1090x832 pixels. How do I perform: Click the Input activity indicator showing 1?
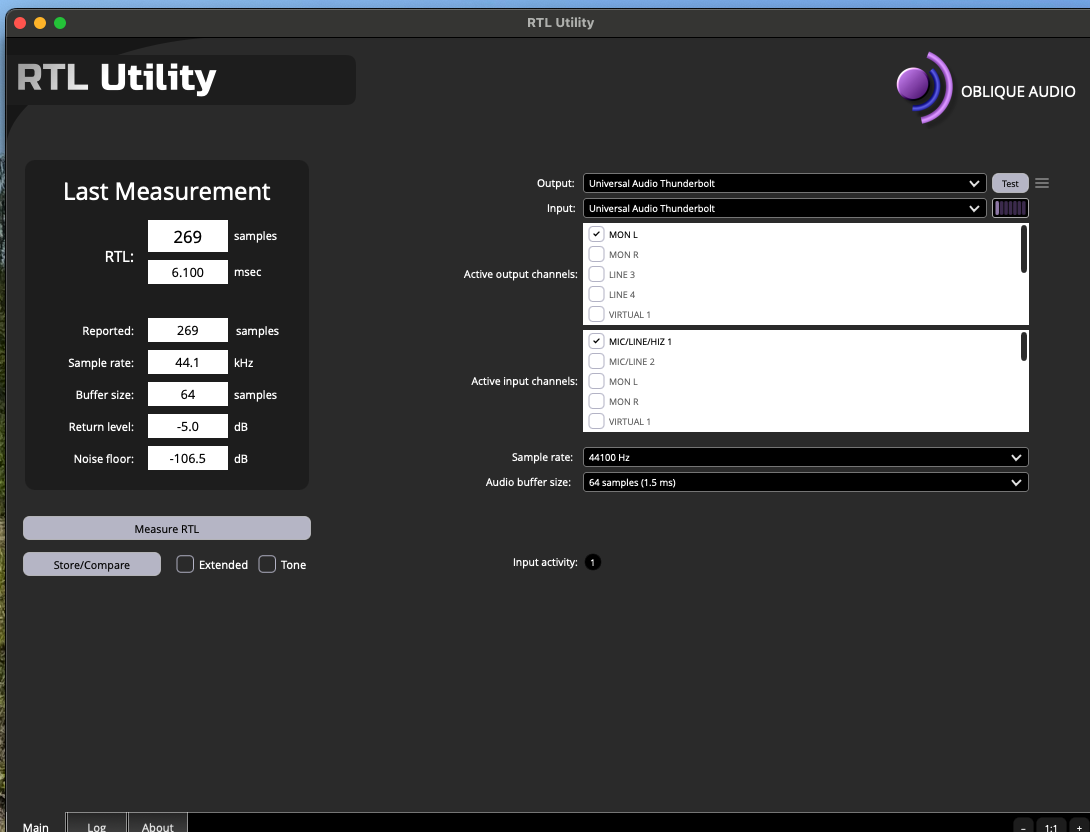pos(592,562)
